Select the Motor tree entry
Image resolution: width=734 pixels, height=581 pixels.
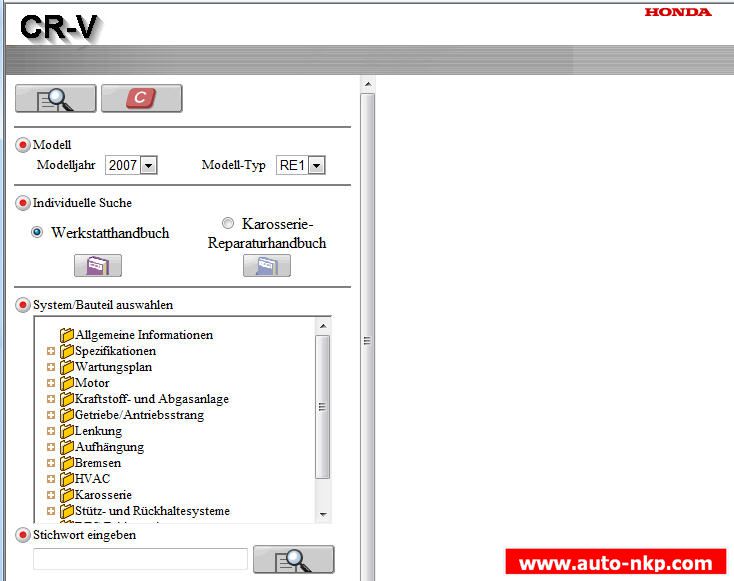coord(92,382)
